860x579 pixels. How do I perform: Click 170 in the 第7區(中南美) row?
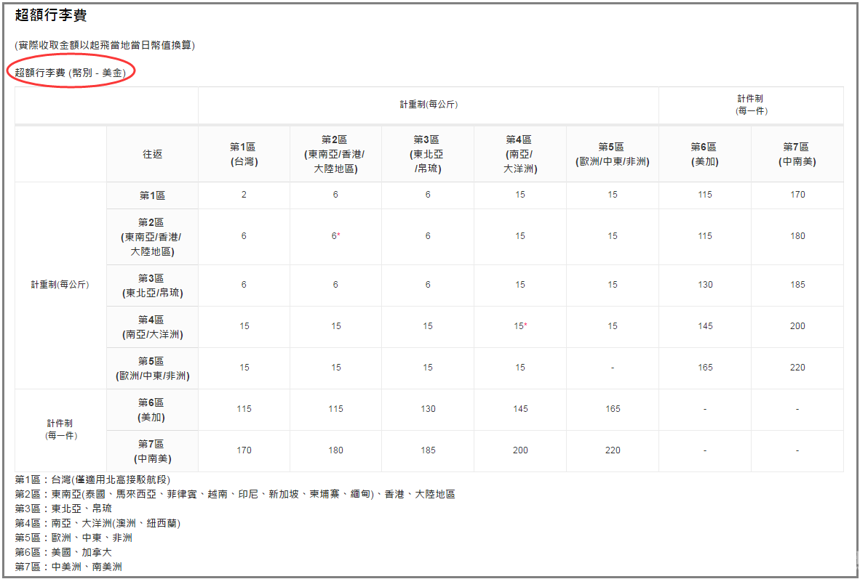pos(244,450)
